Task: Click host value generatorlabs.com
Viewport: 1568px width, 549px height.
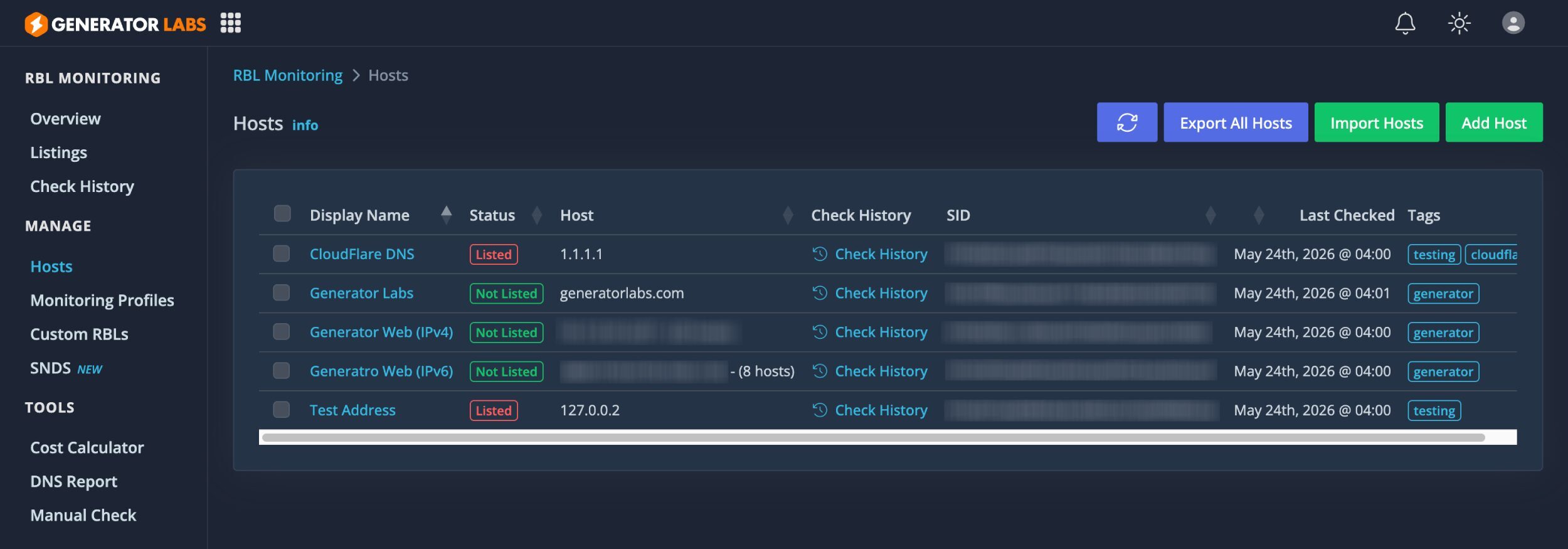Action: (x=622, y=293)
